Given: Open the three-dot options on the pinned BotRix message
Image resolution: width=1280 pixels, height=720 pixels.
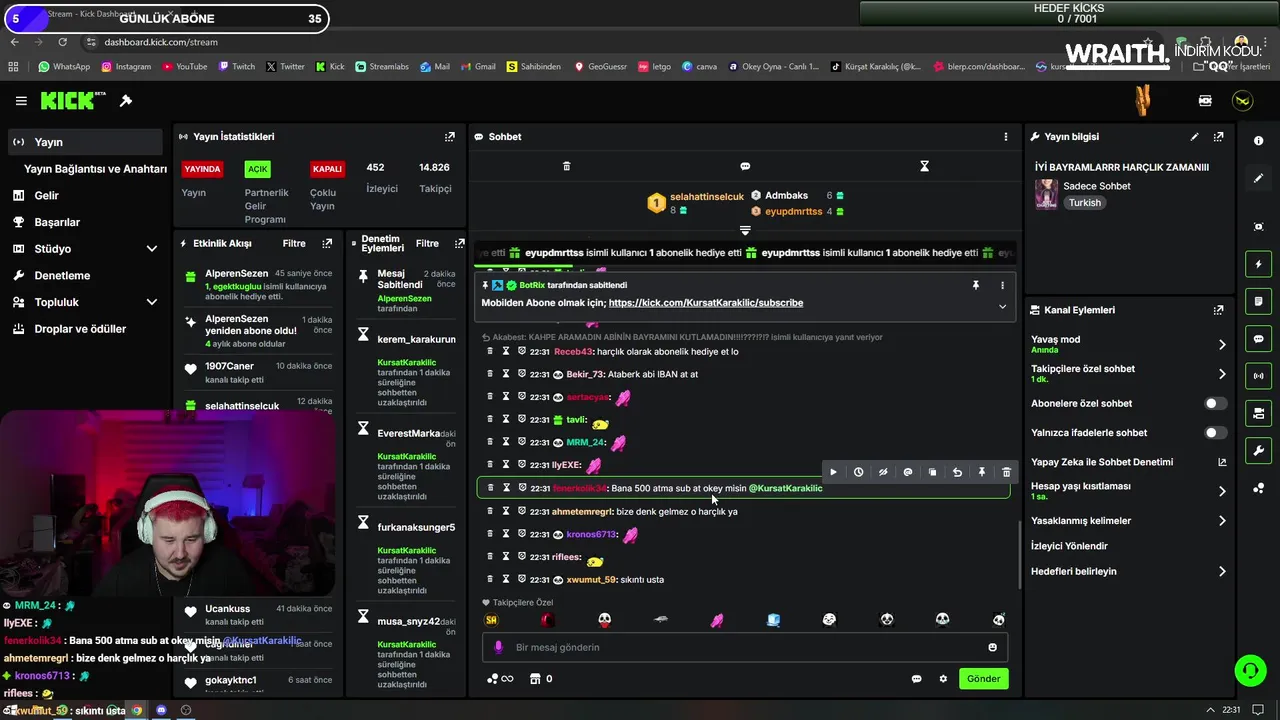Looking at the screenshot, I should pos(1002,285).
